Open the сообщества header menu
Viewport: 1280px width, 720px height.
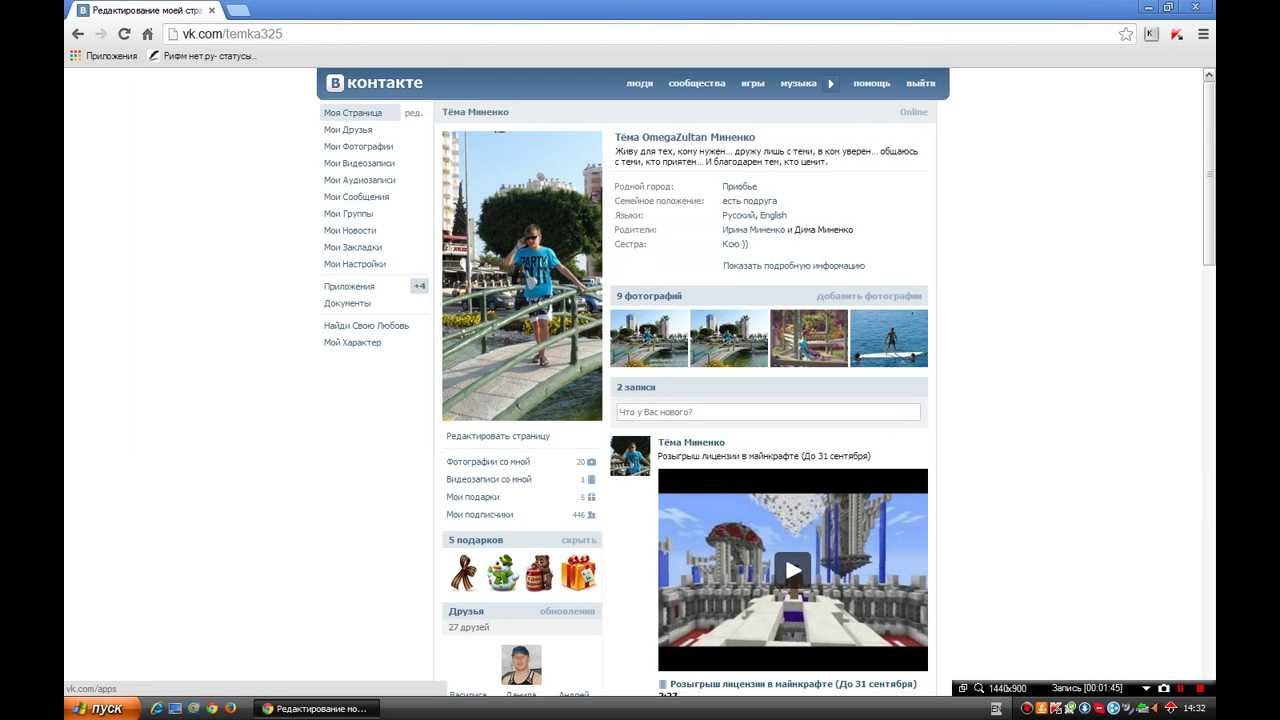pyautogui.click(x=697, y=84)
